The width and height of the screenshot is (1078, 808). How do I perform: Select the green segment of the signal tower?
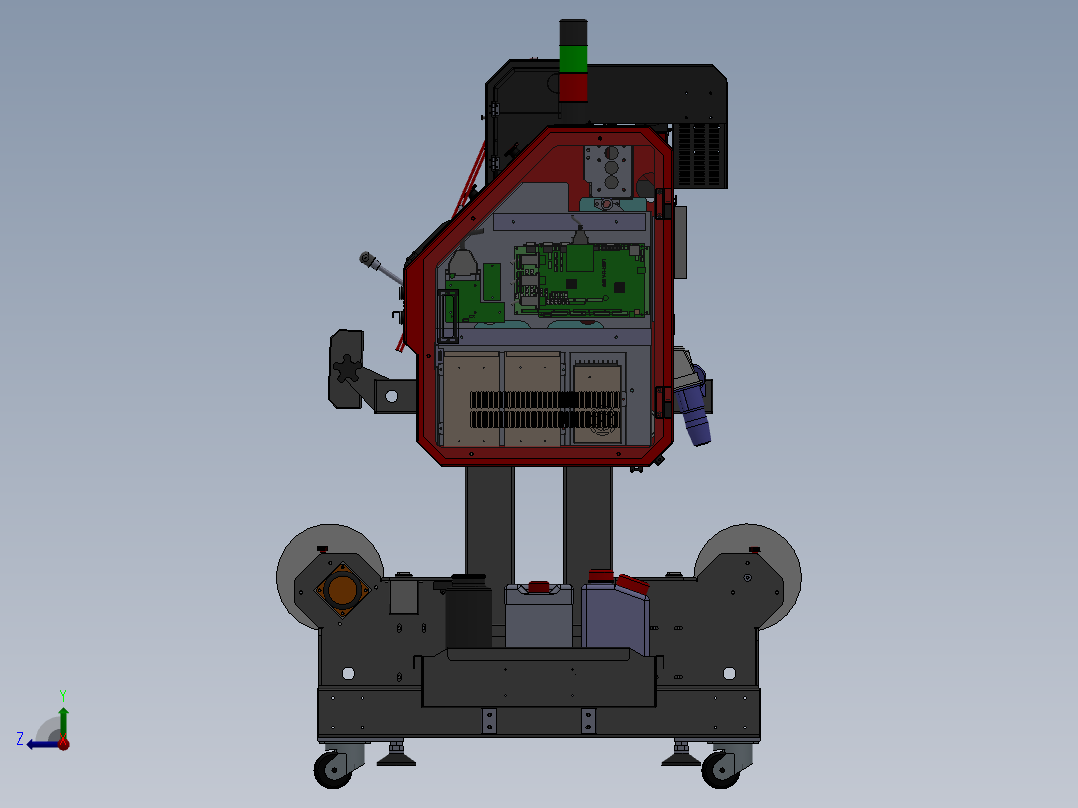(x=573, y=59)
